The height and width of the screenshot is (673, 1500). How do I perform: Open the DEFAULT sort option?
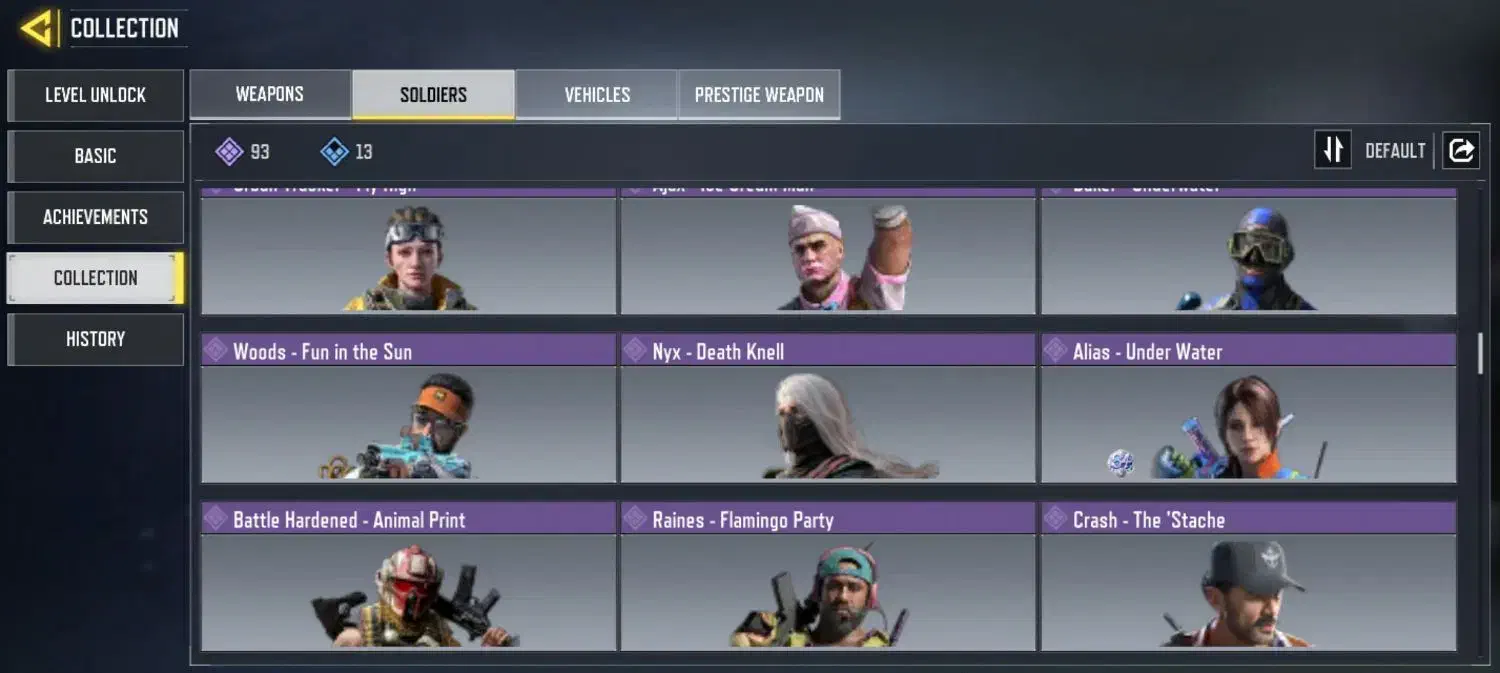tap(1395, 151)
